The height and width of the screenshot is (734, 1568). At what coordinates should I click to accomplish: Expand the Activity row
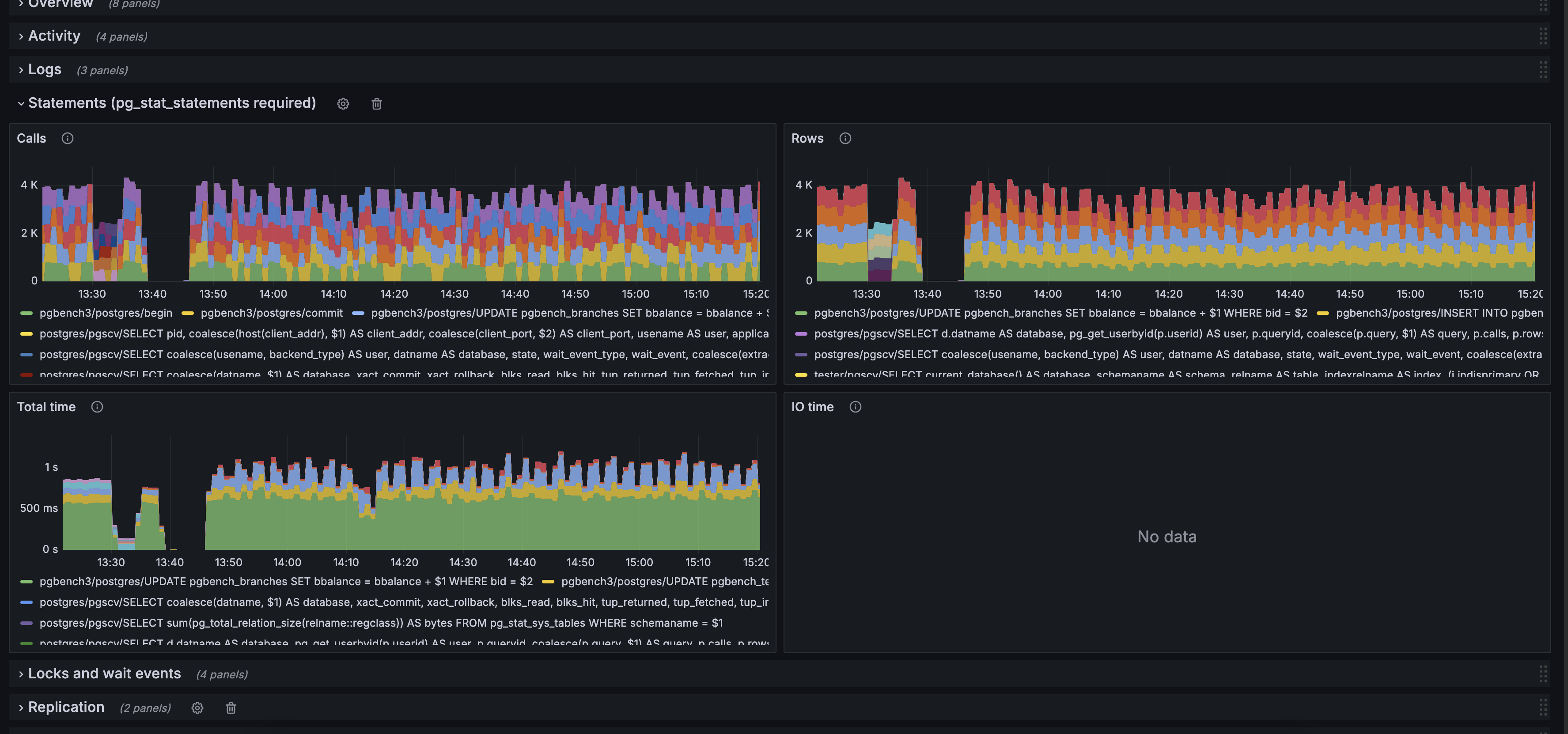(x=53, y=37)
